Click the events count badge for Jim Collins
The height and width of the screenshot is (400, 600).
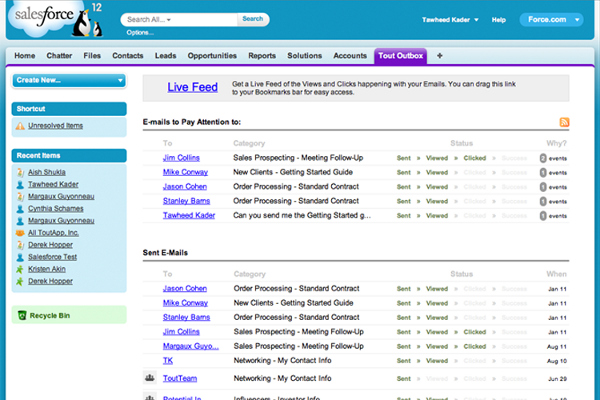point(543,158)
